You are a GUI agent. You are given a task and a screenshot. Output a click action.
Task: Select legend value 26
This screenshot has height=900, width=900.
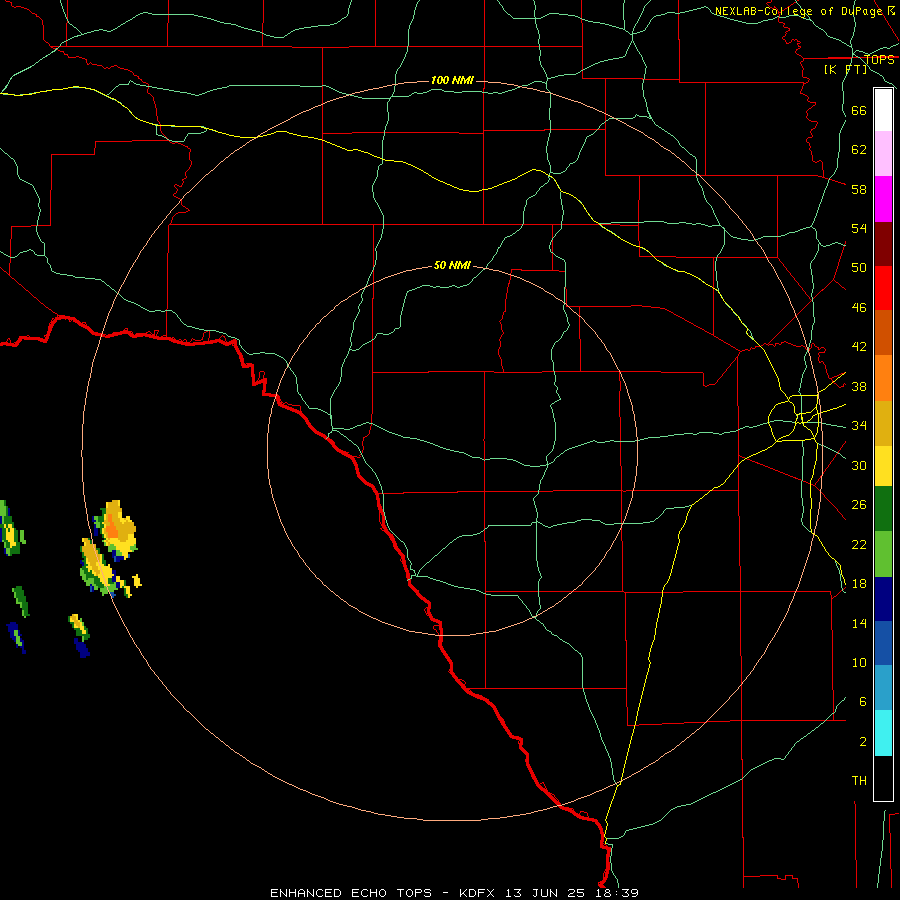[859, 505]
